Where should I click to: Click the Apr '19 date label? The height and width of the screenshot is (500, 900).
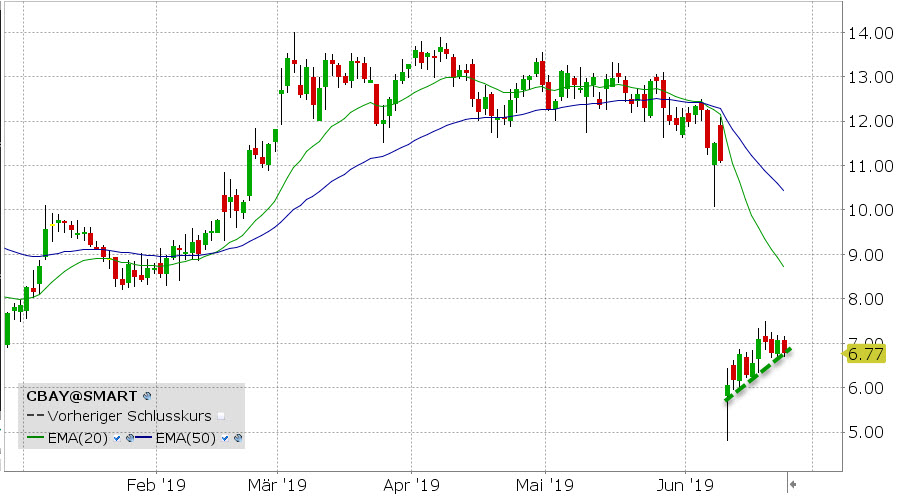pyautogui.click(x=411, y=485)
